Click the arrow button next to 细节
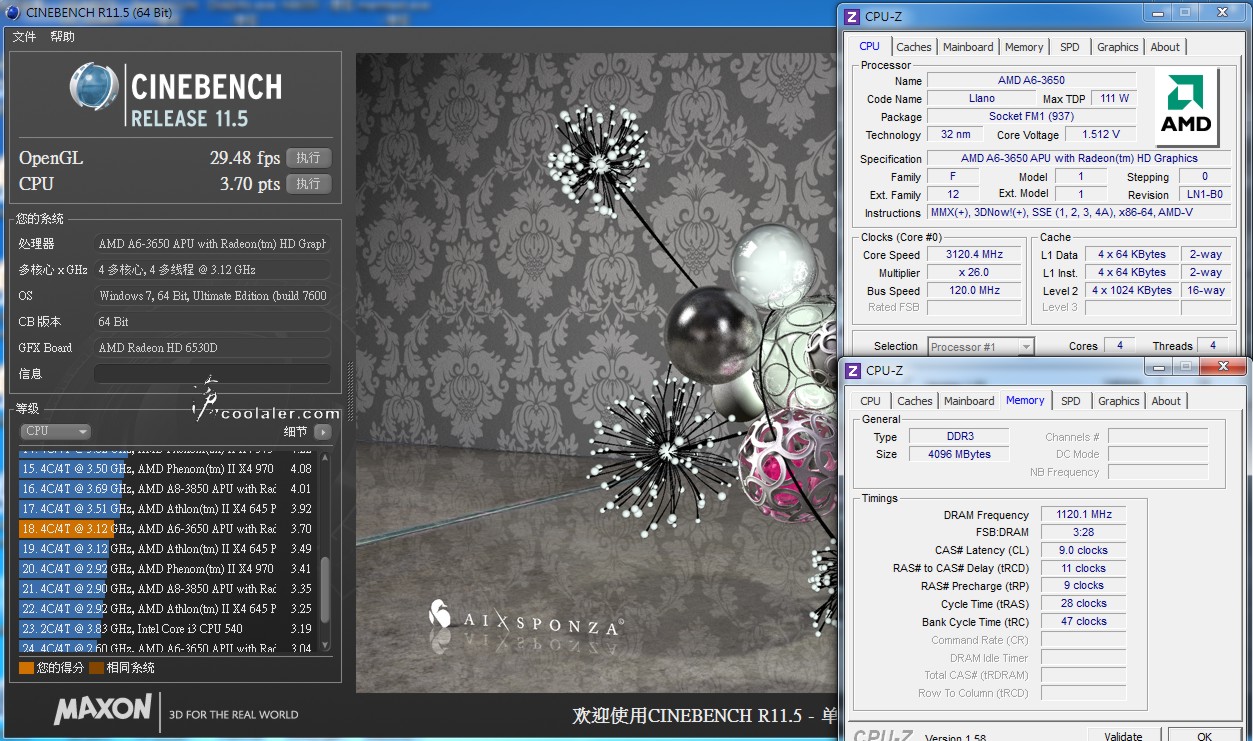 pos(322,432)
